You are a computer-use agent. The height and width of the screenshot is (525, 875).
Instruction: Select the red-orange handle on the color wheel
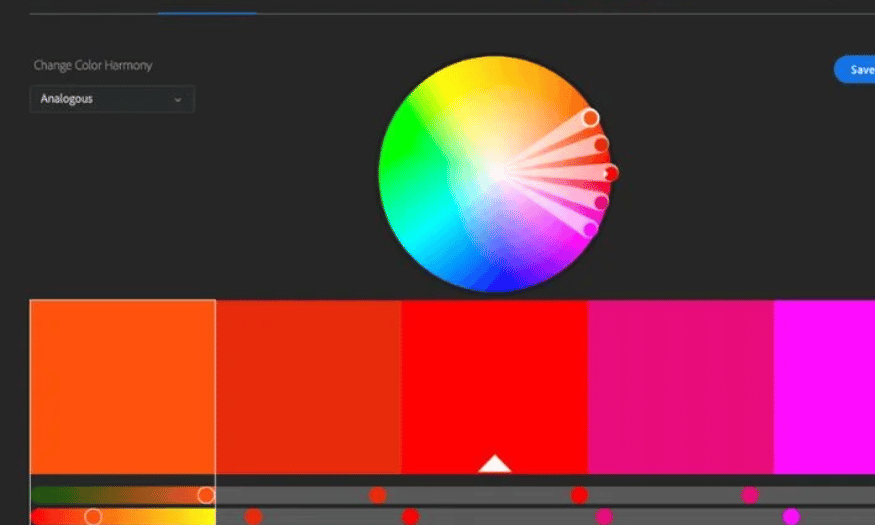[601, 145]
